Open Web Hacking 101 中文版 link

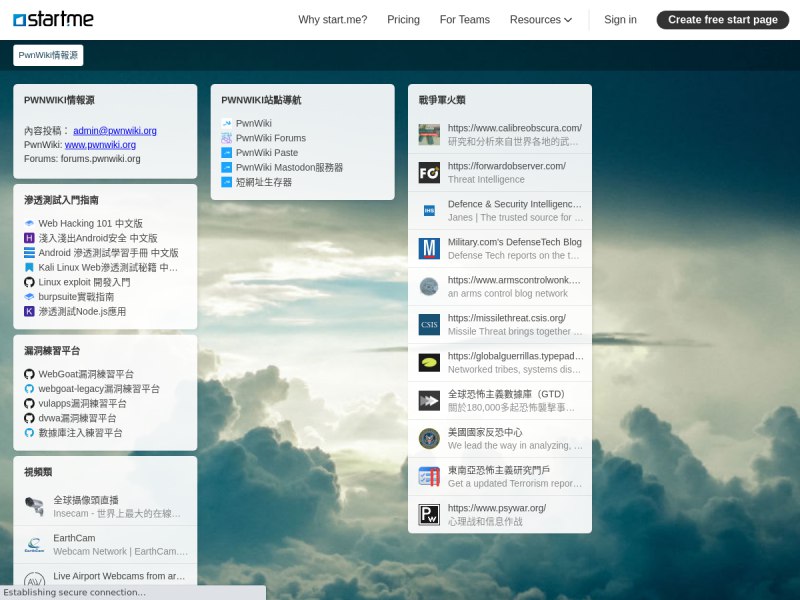(91, 223)
